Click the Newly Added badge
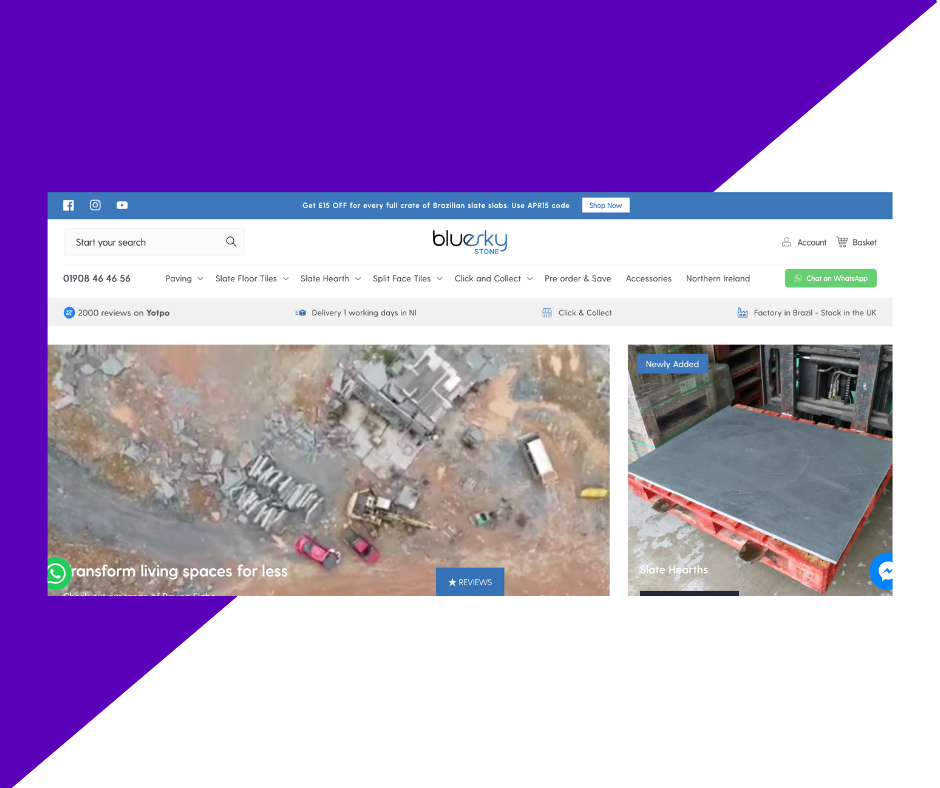The image size is (940, 788). (x=672, y=364)
